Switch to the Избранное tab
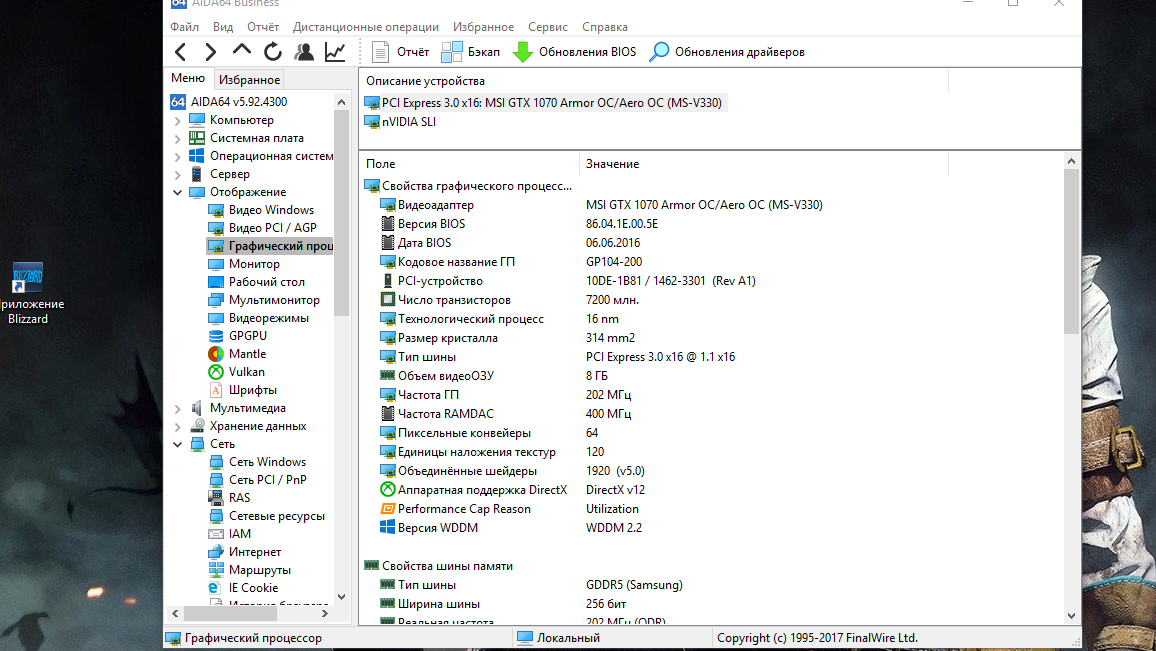Screen dimensions: 1156x651 click(x=249, y=80)
